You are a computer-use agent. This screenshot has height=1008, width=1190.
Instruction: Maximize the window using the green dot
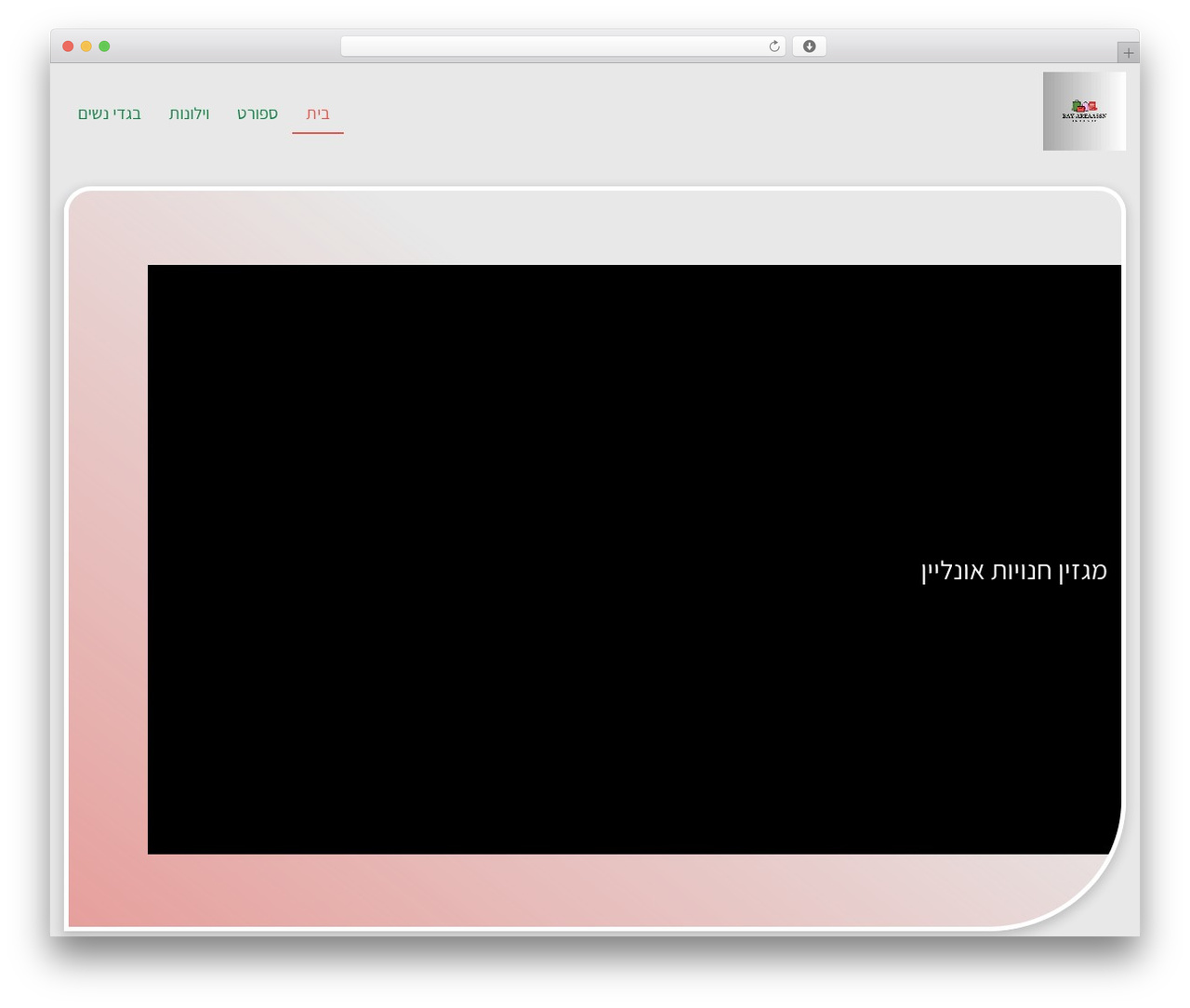point(104,46)
